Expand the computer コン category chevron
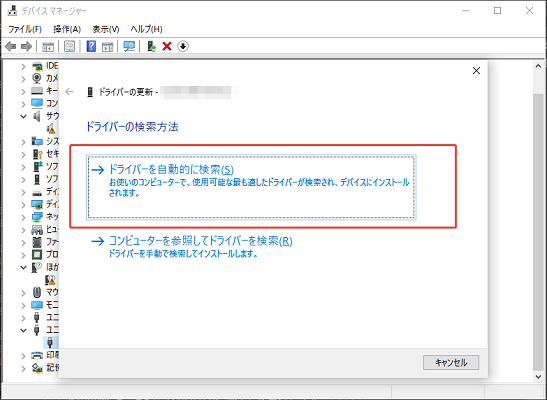The image size is (547, 400). tap(23, 104)
